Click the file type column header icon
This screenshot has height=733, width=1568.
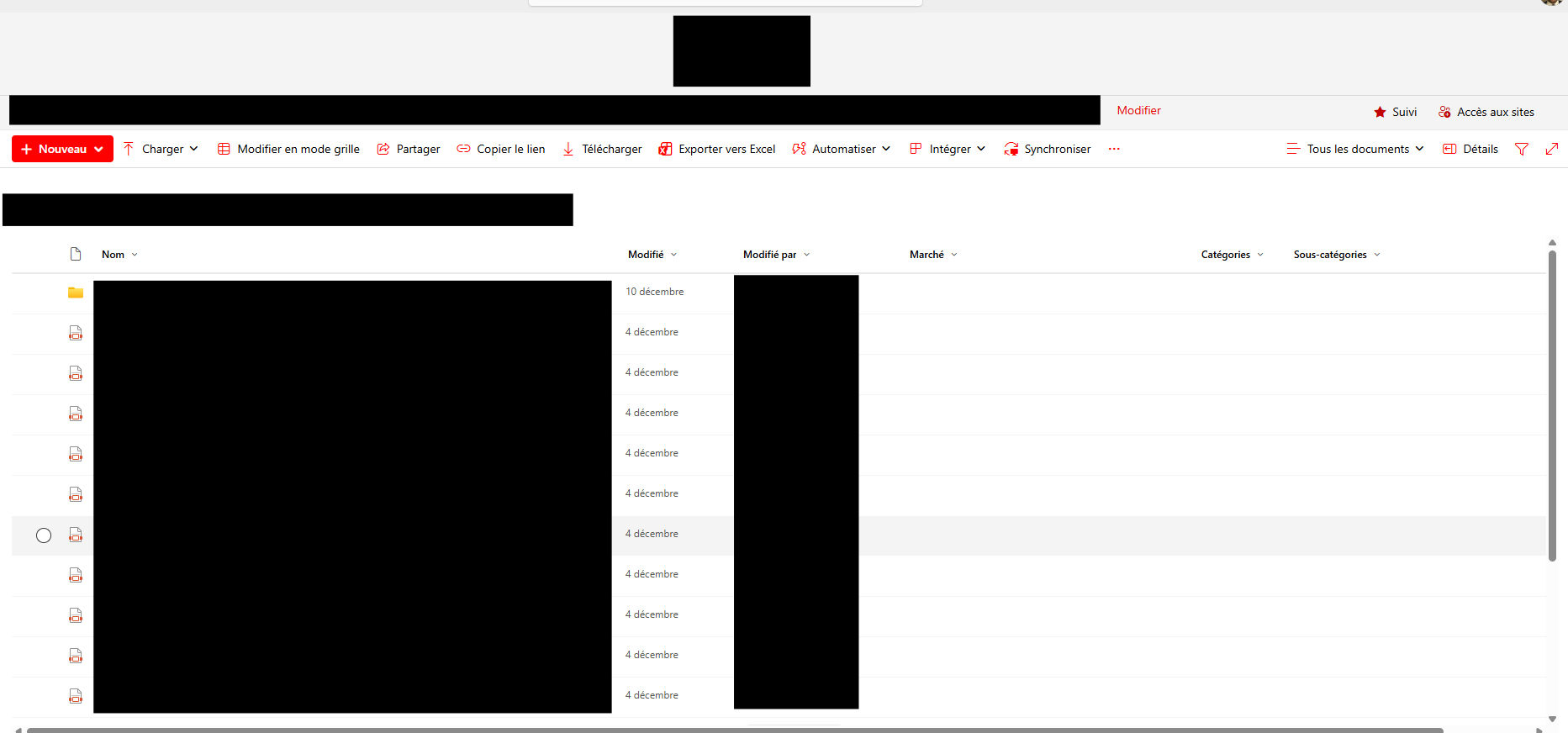(x=76, y=254)
